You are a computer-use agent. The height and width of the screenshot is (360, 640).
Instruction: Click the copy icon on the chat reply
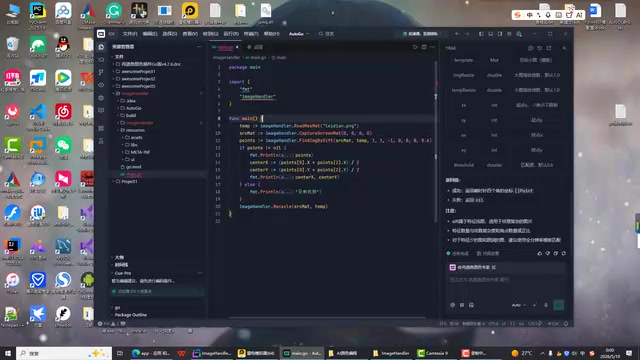[556, 253]
